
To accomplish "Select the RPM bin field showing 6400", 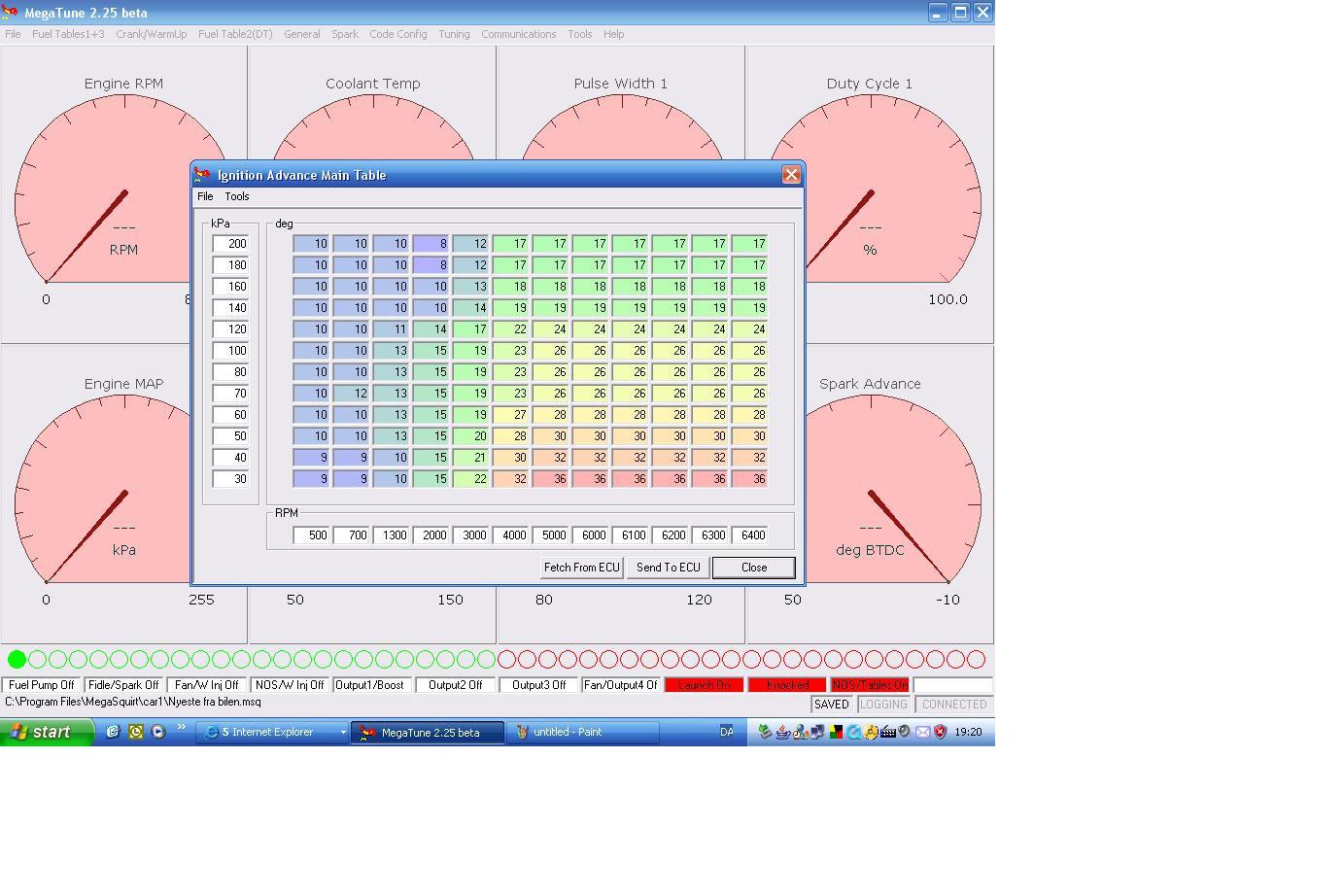I will [x=749, y=535].
